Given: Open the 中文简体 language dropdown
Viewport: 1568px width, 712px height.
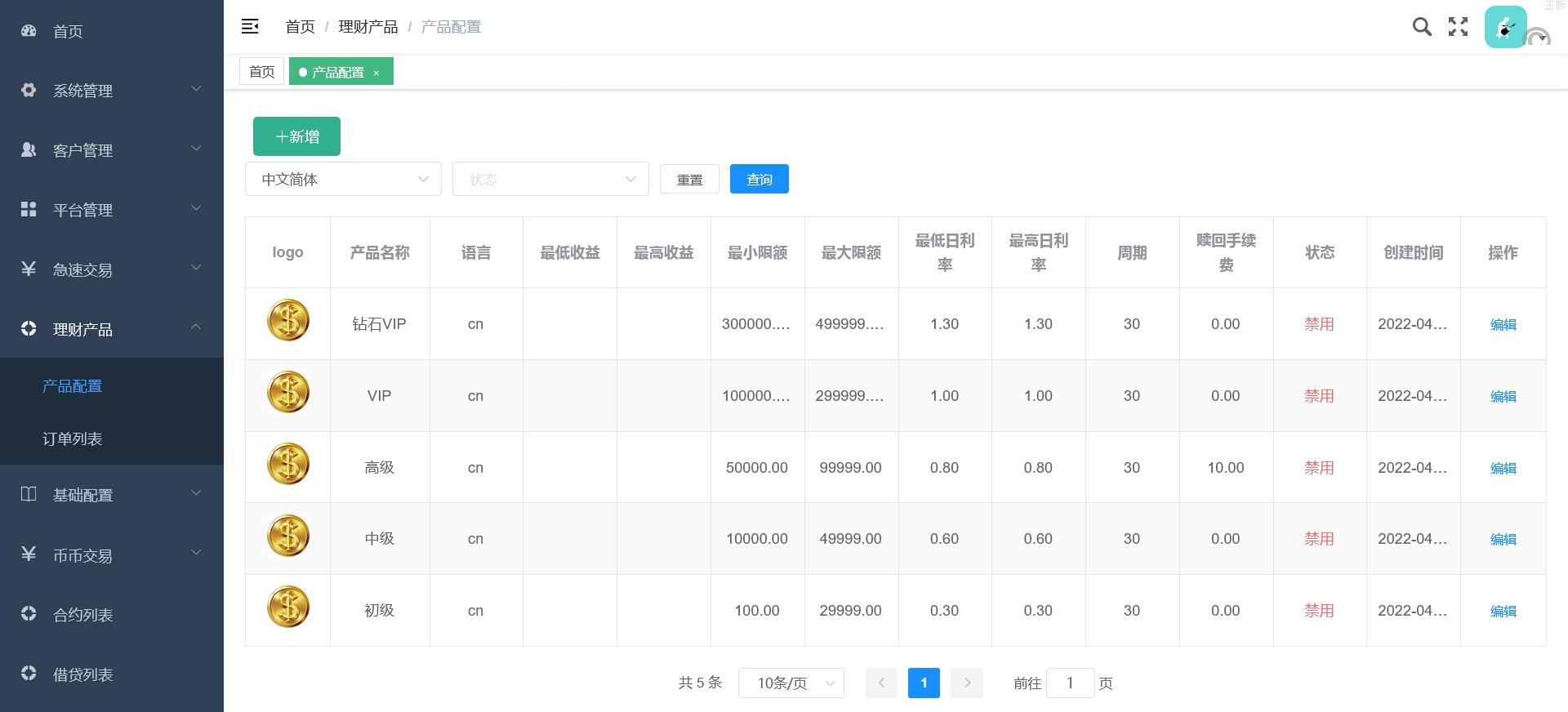Looking at the screenshot, I should coord(343,180).
